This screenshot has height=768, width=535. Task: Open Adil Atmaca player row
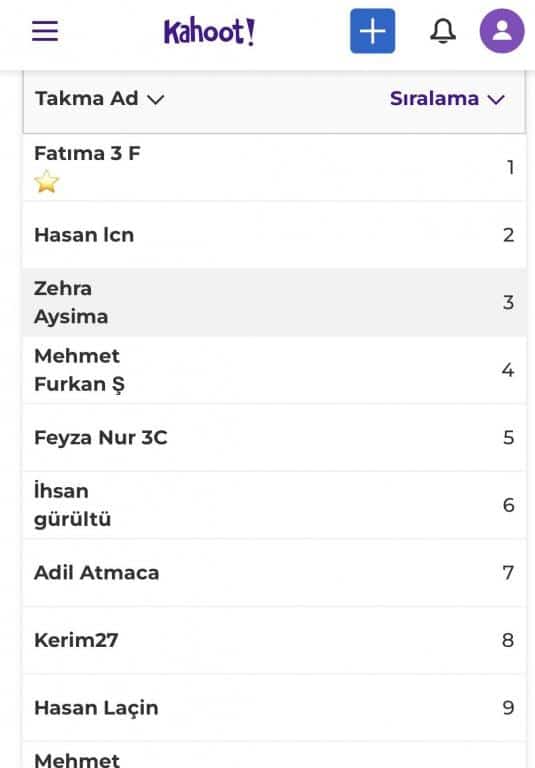click(x=274, y=573)
